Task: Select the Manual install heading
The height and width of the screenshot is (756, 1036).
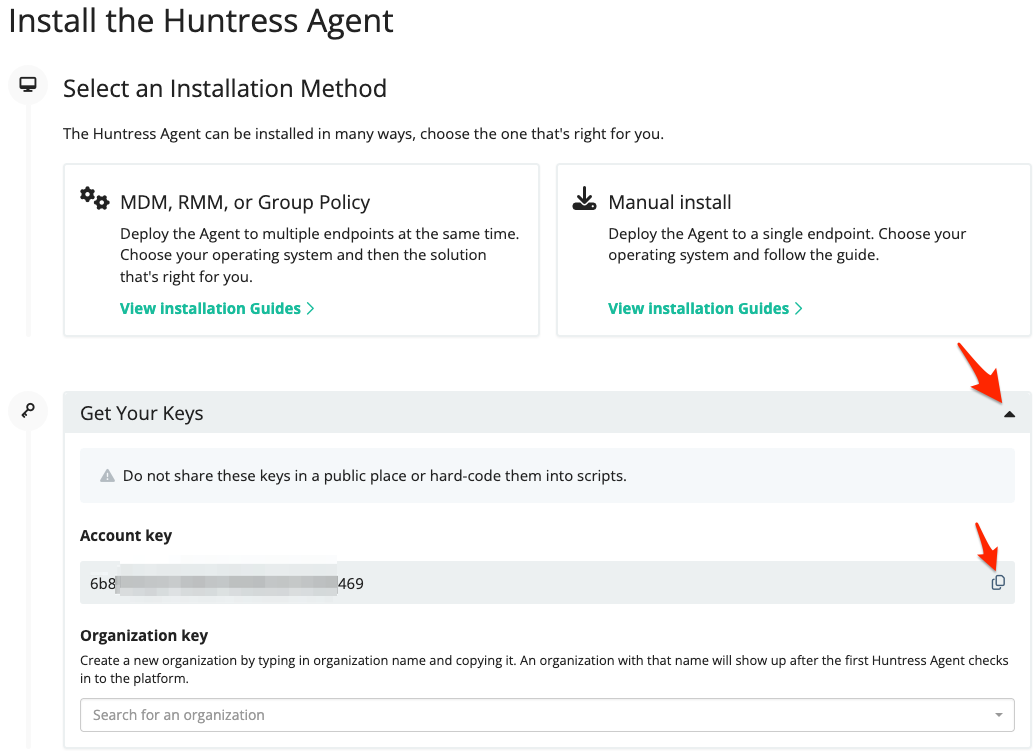Action: 670,202
